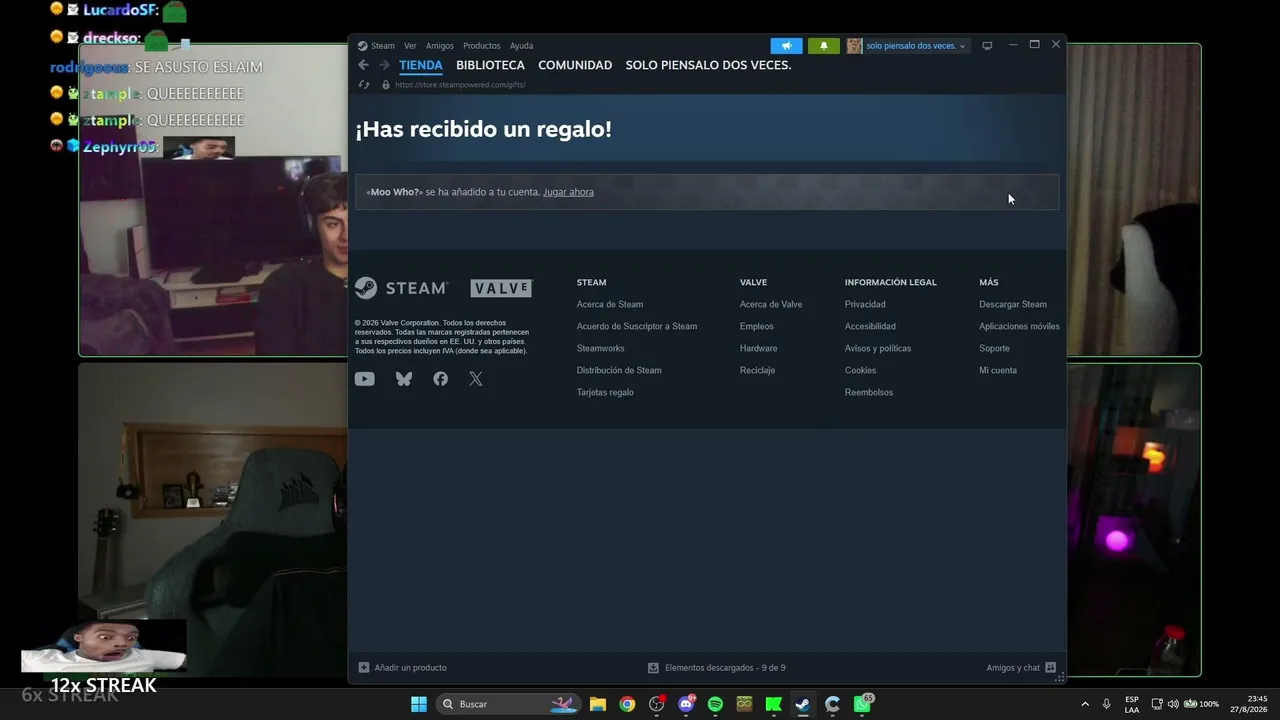The width and height of the screenshot is (1280, 720).
Task: Open Windows Start menu
Action: pos(419,704)
